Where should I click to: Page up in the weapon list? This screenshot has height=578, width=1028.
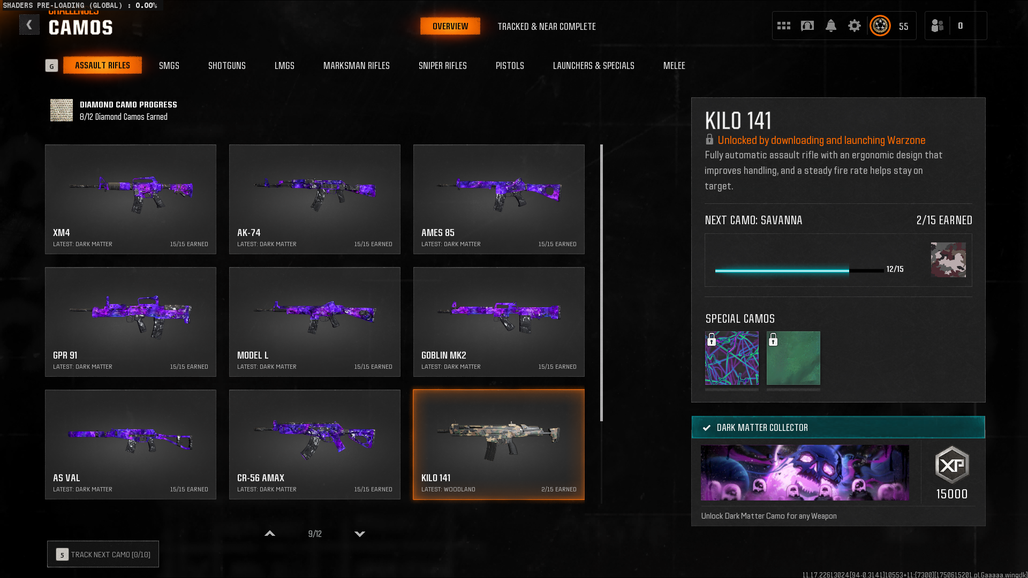coord(269,534)
